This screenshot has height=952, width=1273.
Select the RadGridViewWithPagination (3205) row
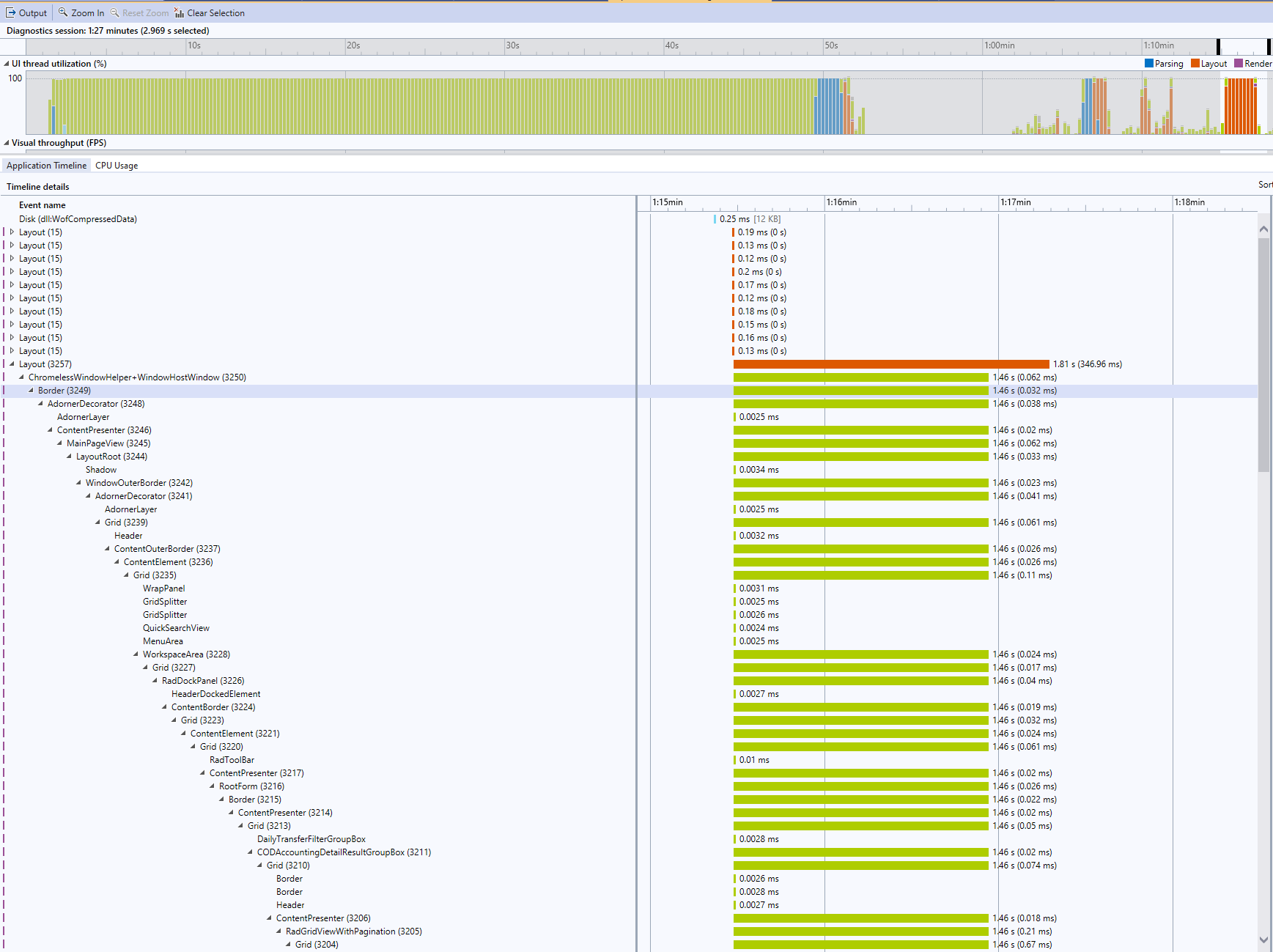click(x=353, y=931)
